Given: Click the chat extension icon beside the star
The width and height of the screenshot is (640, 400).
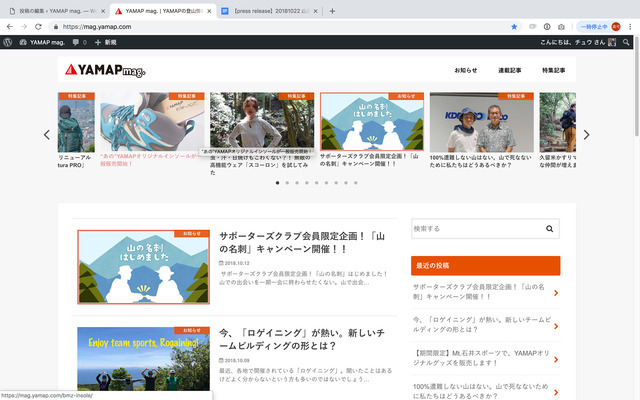Looking at the screenshot, I should point(532,27).
